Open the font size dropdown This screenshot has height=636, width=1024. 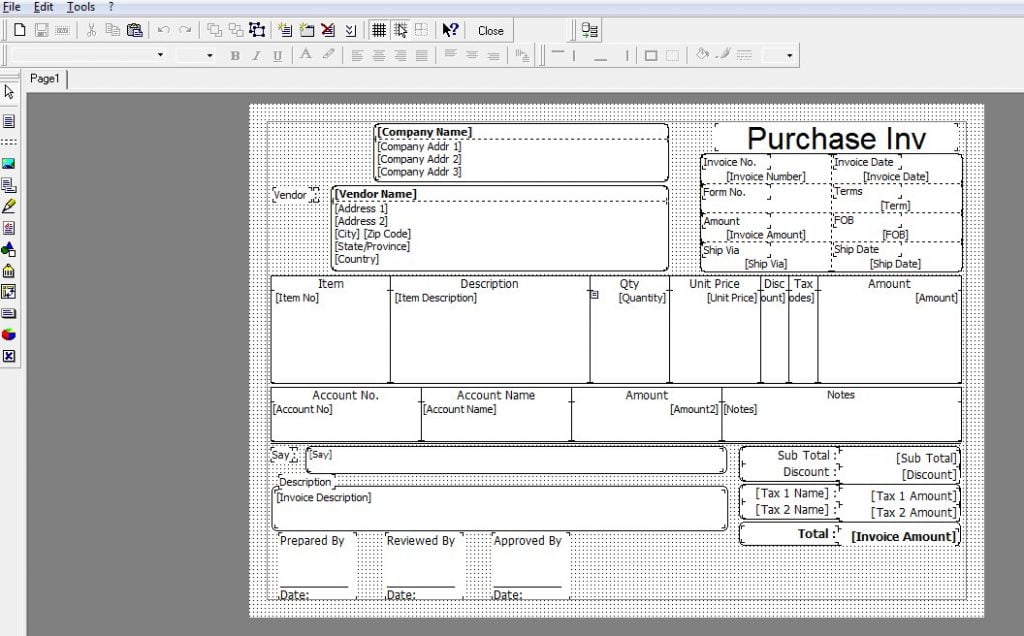[x=209, y=56]
